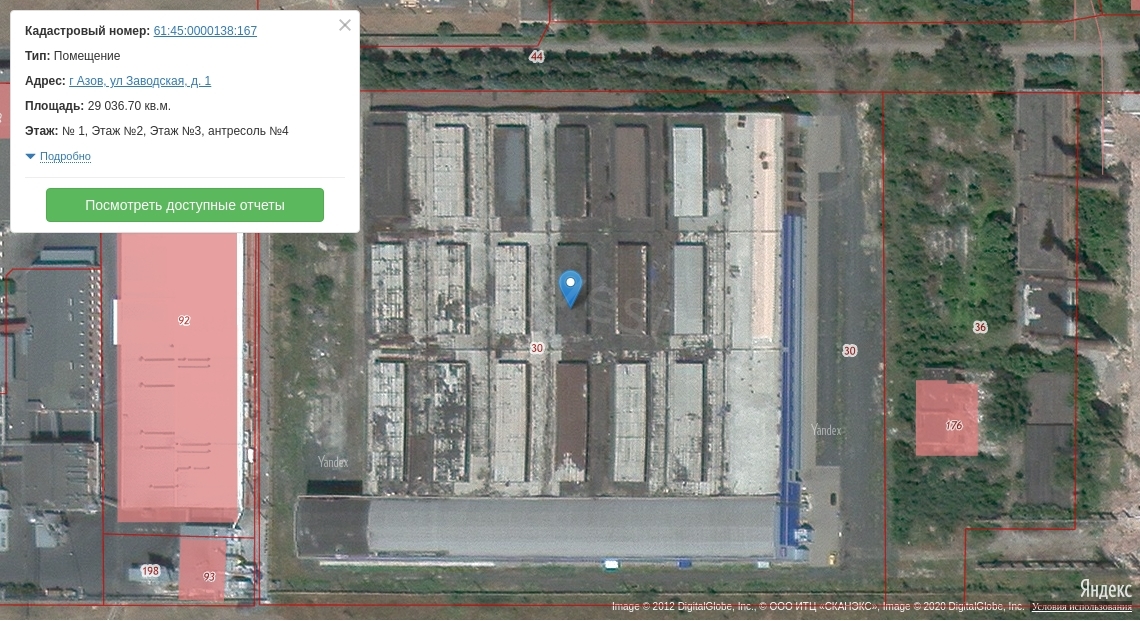This screenshot has width=1140, height=621.
Task: Select parcel label 176 on the map
Action: point(954,425)
